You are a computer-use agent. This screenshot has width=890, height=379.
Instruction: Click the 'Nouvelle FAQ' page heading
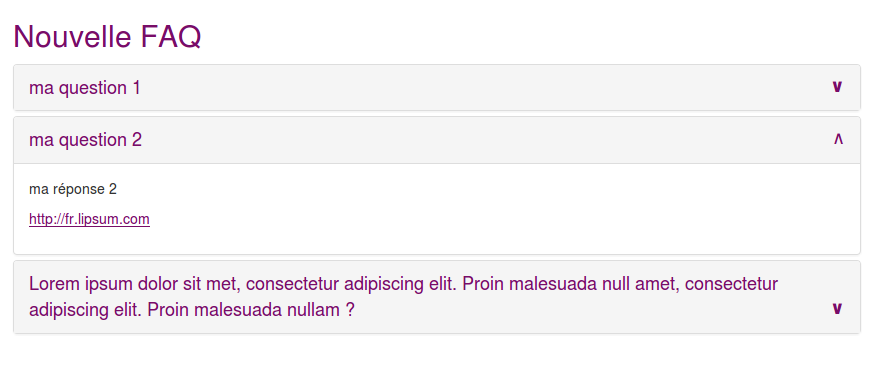pos(107,37)
